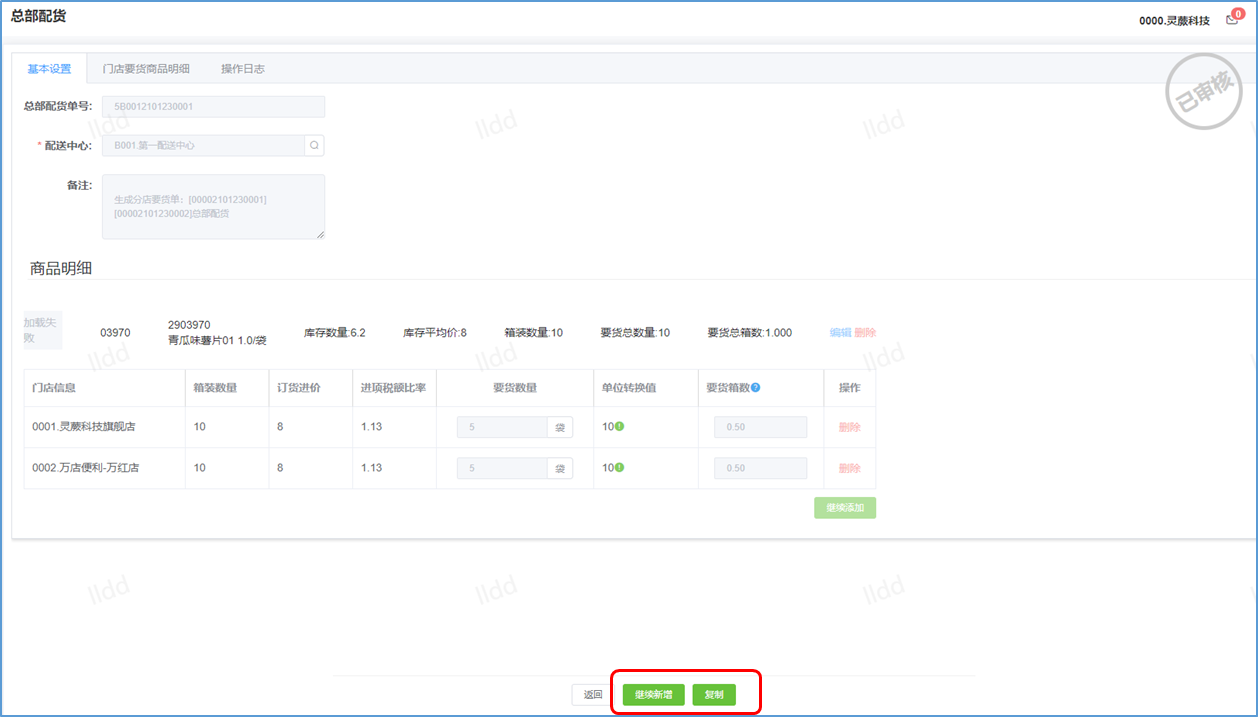Click the green info icon in 万红店 row

click(620, 468)
